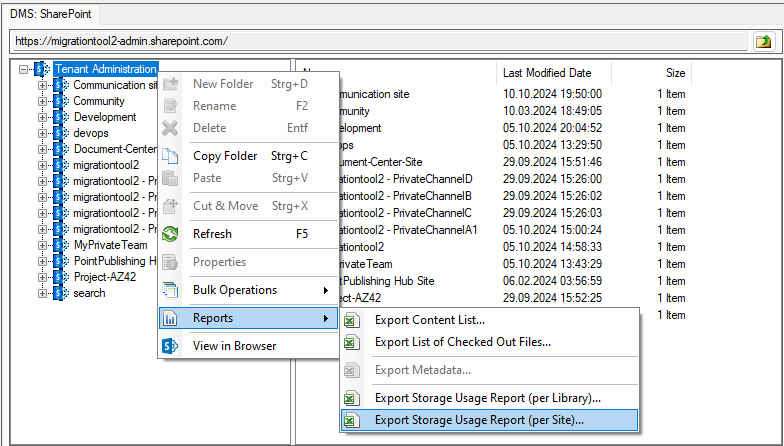Choose Refresh from the context menu

coord(248,234)
